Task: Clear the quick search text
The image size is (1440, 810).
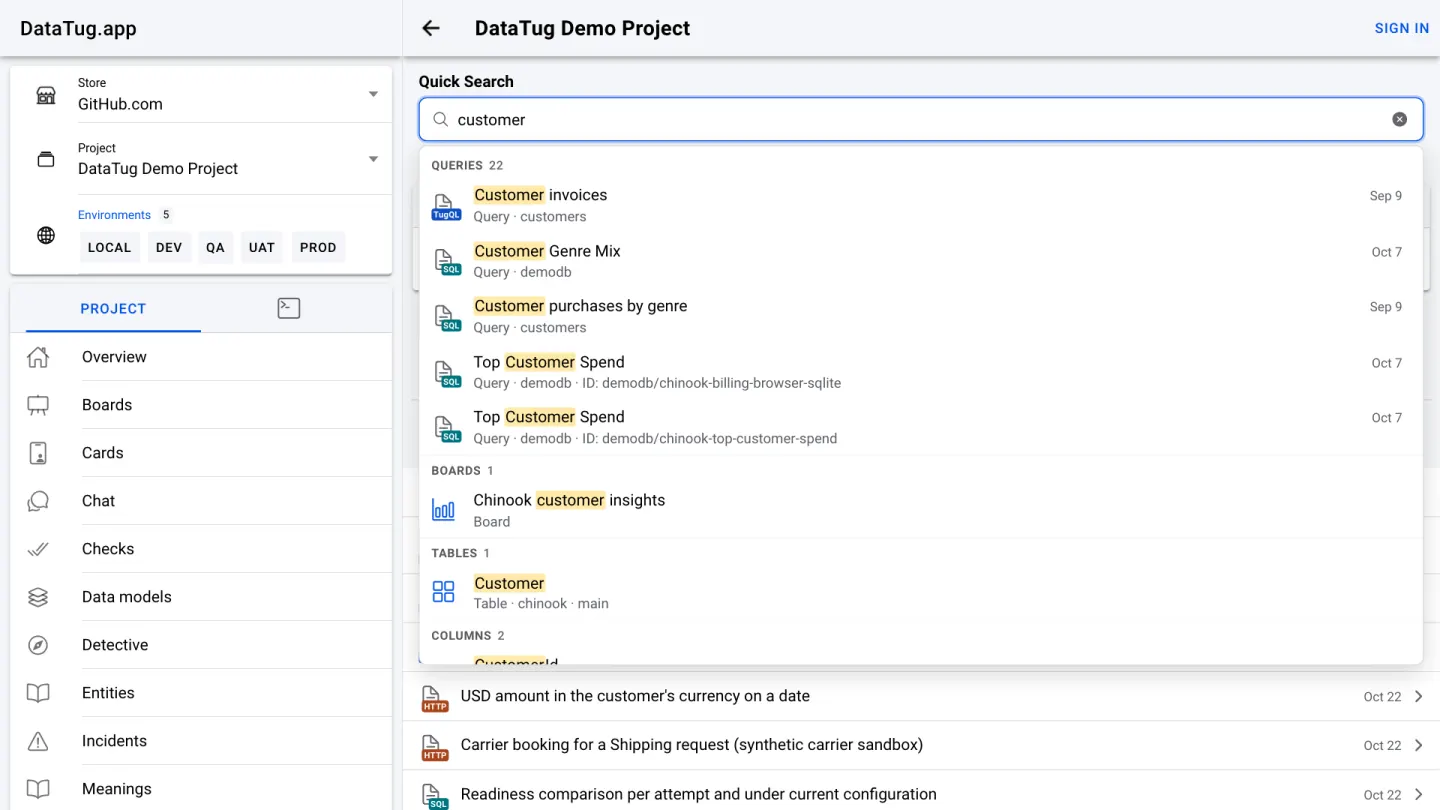Action: (x=1400, y=119)
